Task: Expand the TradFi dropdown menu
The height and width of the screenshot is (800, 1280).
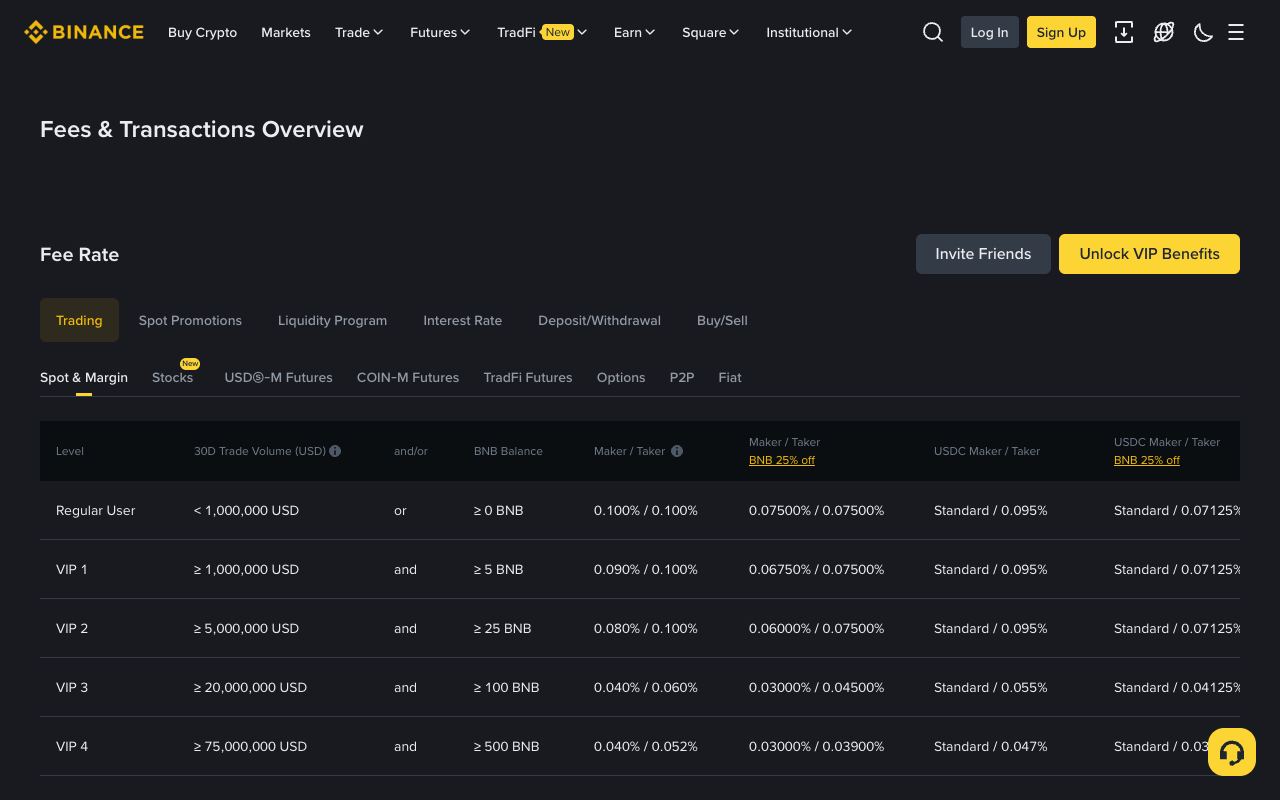Action: click(x=542, y=32)
